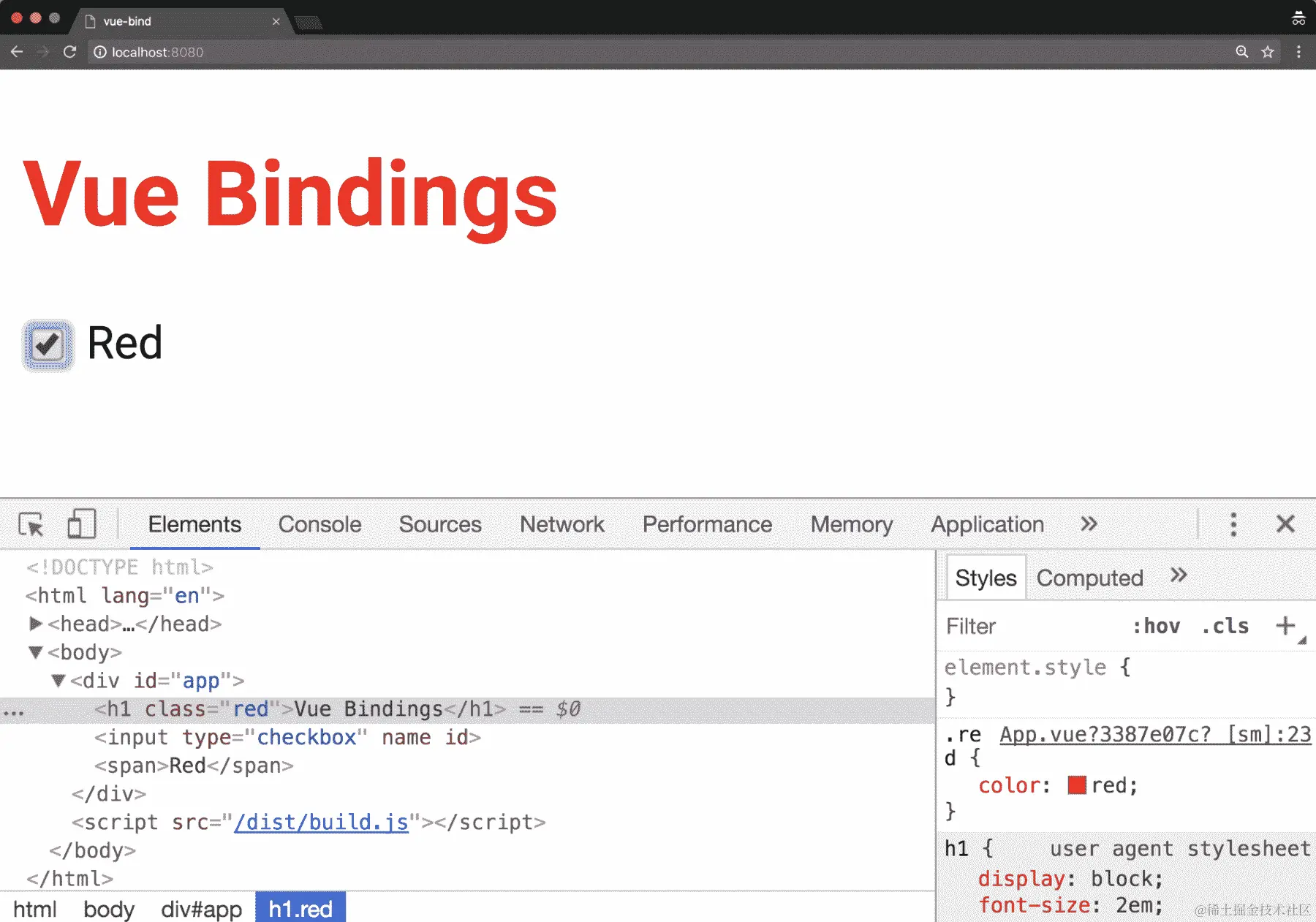The image size is (1316, 922).
Task: Open the DevTools customize three-dot menu
Action: coord(1233,524)
